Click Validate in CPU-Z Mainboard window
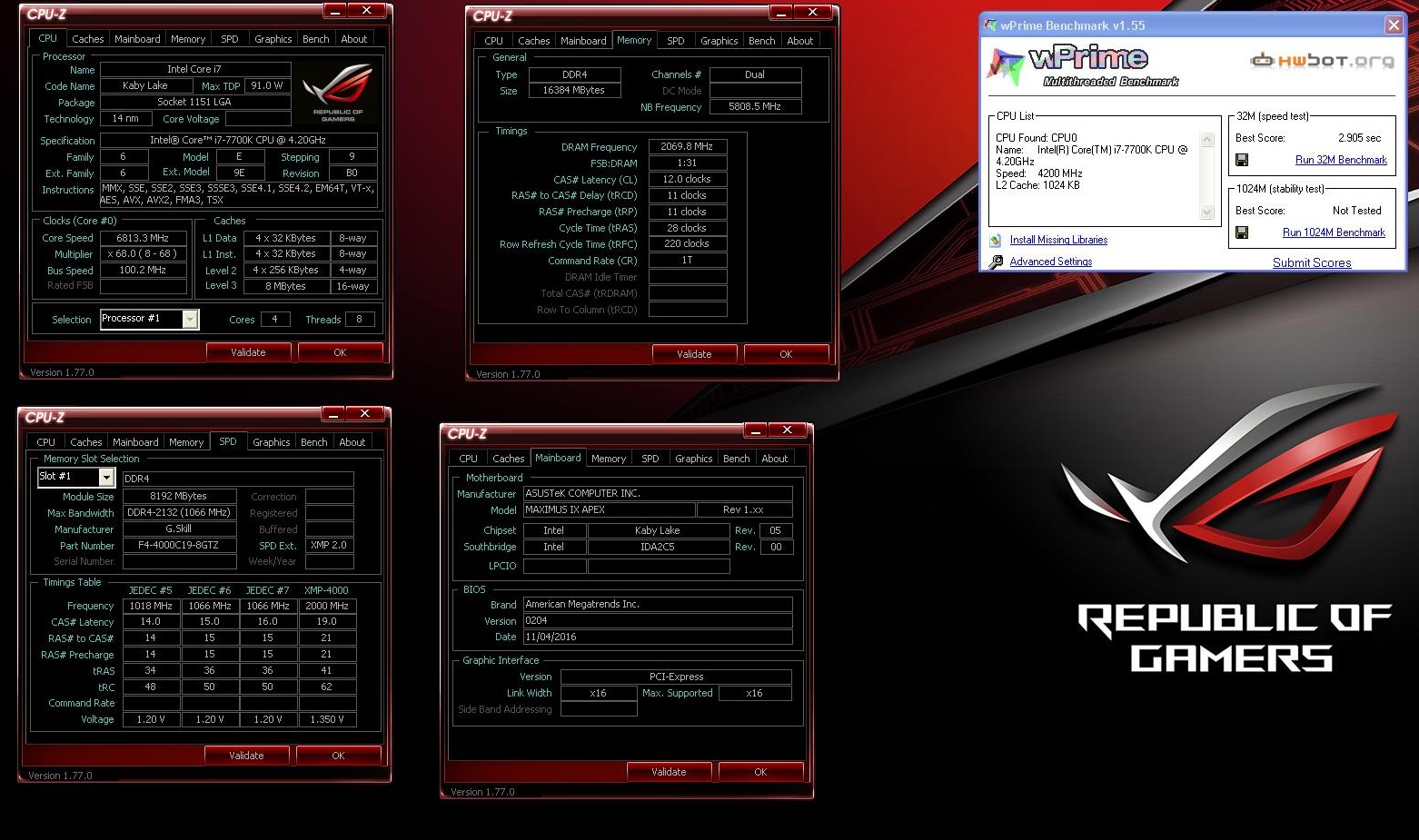 pyautogui.click(x=669, y=772)
